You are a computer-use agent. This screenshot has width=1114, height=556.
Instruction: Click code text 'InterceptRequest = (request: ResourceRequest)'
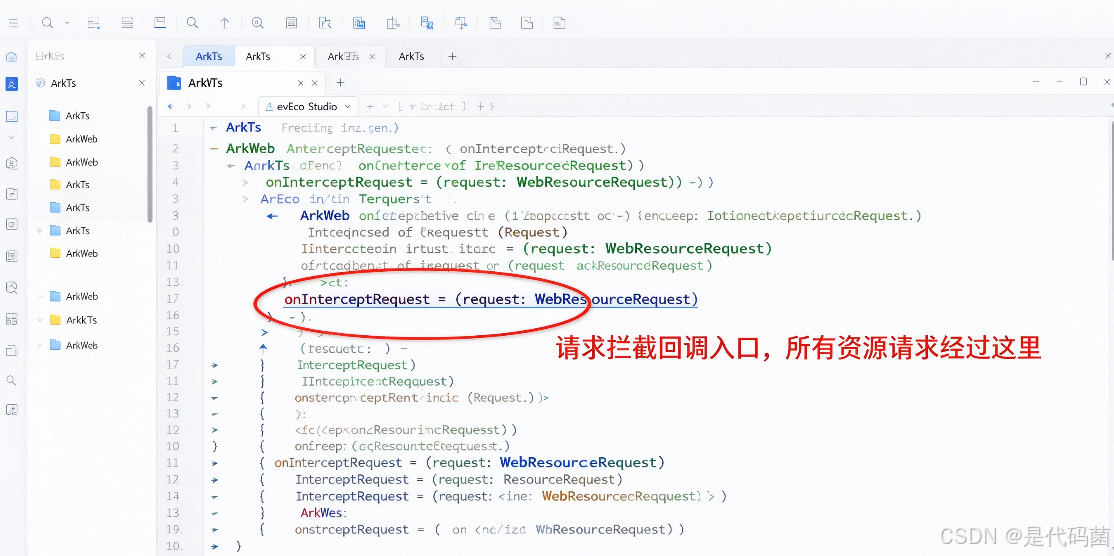[459, 479]
